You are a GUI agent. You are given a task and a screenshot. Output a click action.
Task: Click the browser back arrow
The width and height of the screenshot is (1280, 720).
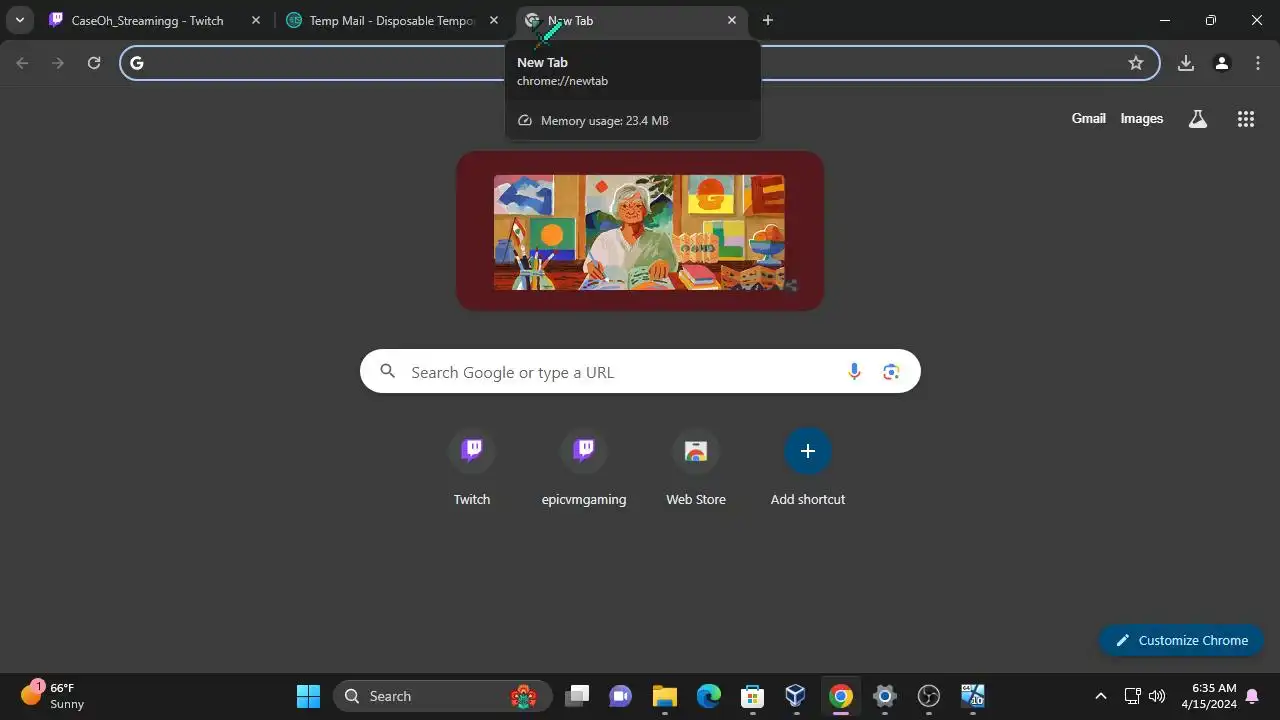click(x=23, y=63)
